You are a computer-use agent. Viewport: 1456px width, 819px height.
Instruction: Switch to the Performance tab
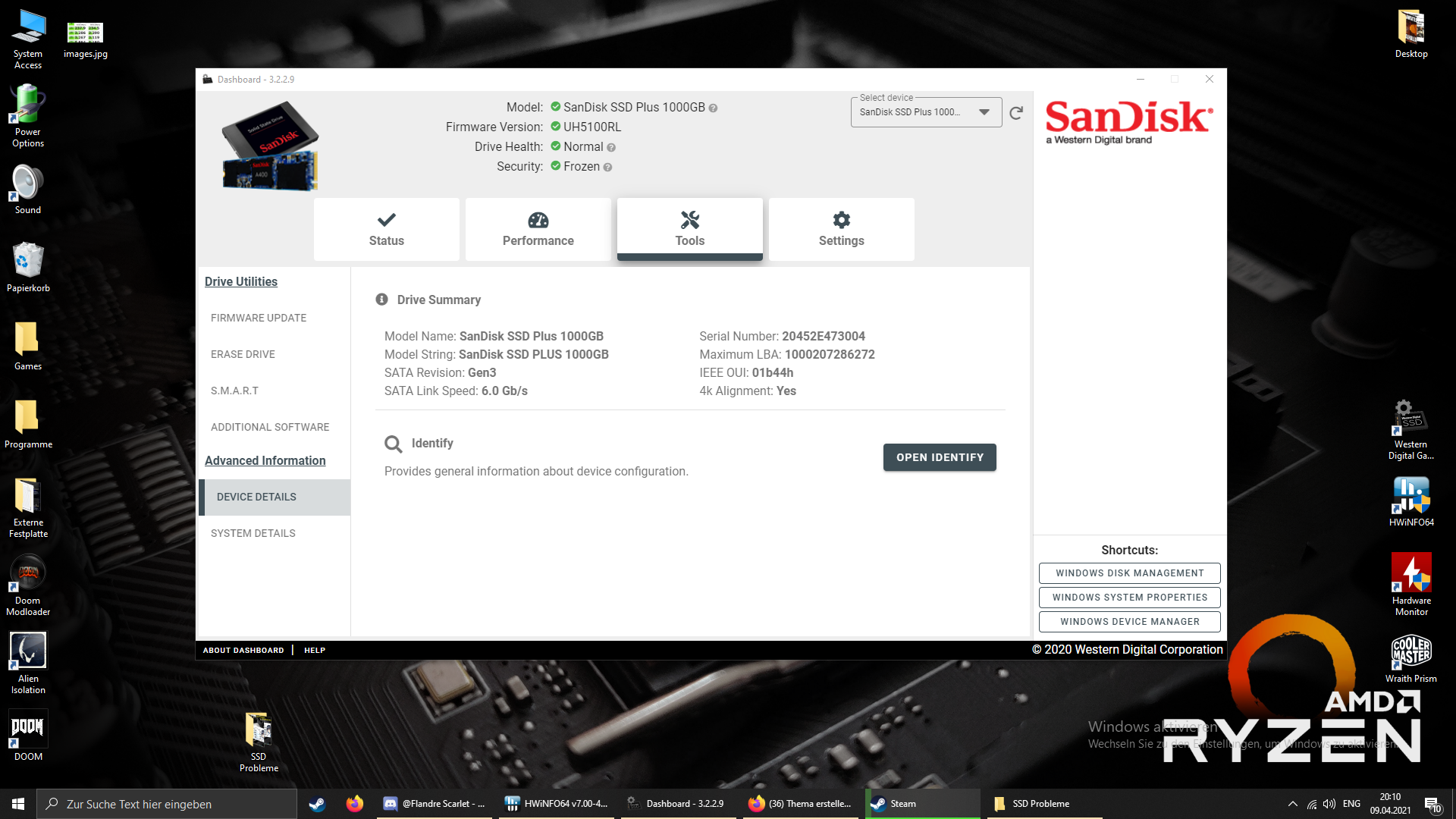[538, 229]
